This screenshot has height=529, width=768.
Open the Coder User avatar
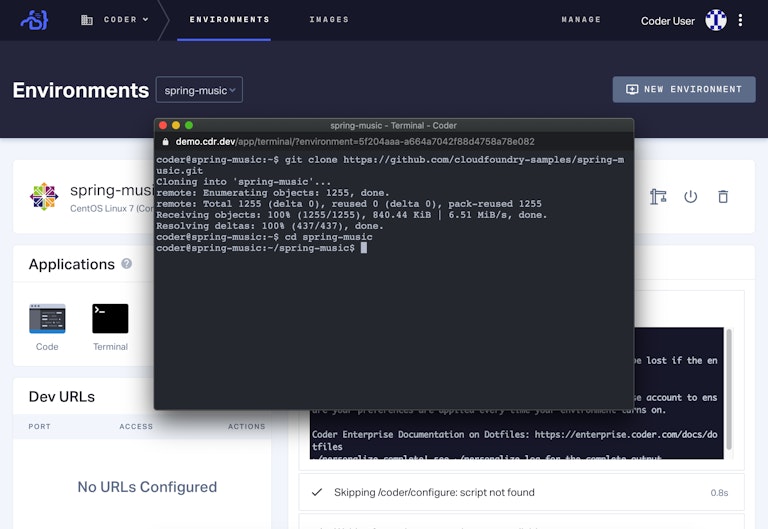[716, 20]
